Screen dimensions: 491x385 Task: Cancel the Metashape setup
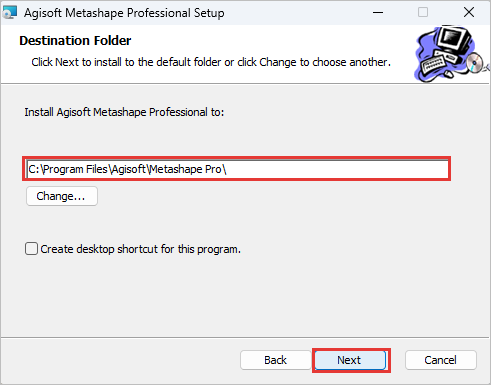pos(441,360)
